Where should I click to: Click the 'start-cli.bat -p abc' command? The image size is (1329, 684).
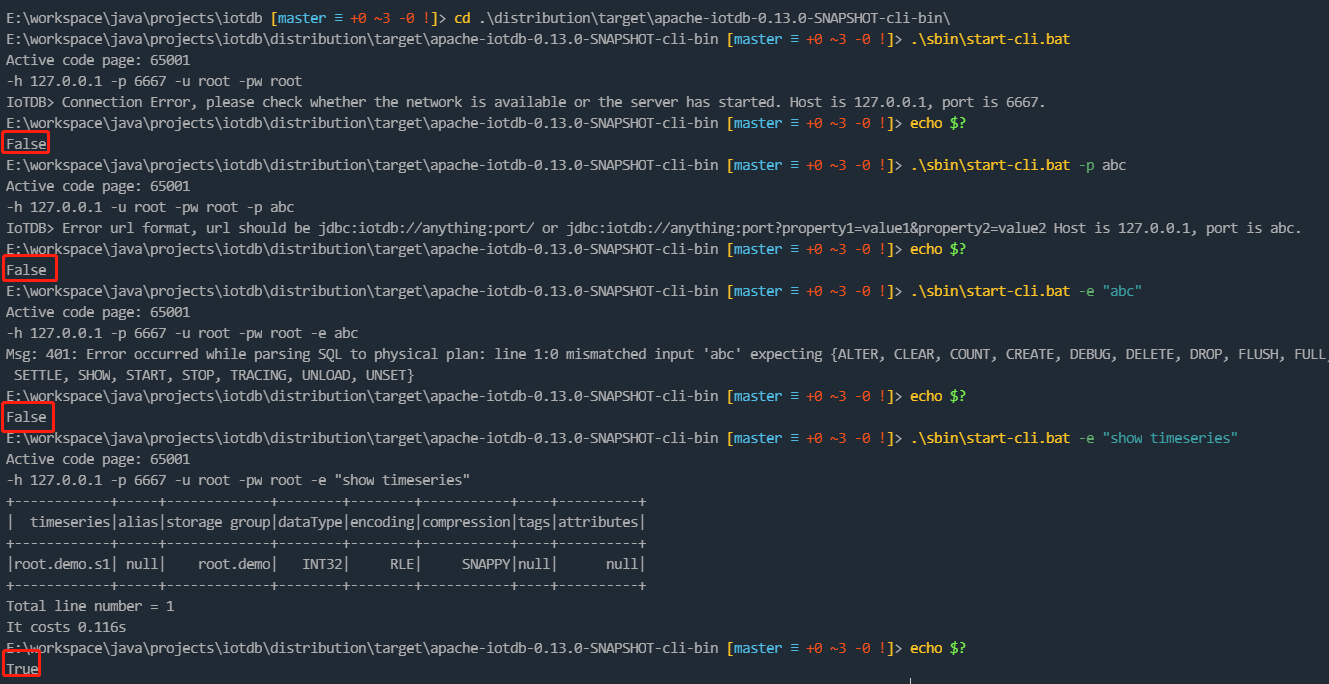point(1018,165)
